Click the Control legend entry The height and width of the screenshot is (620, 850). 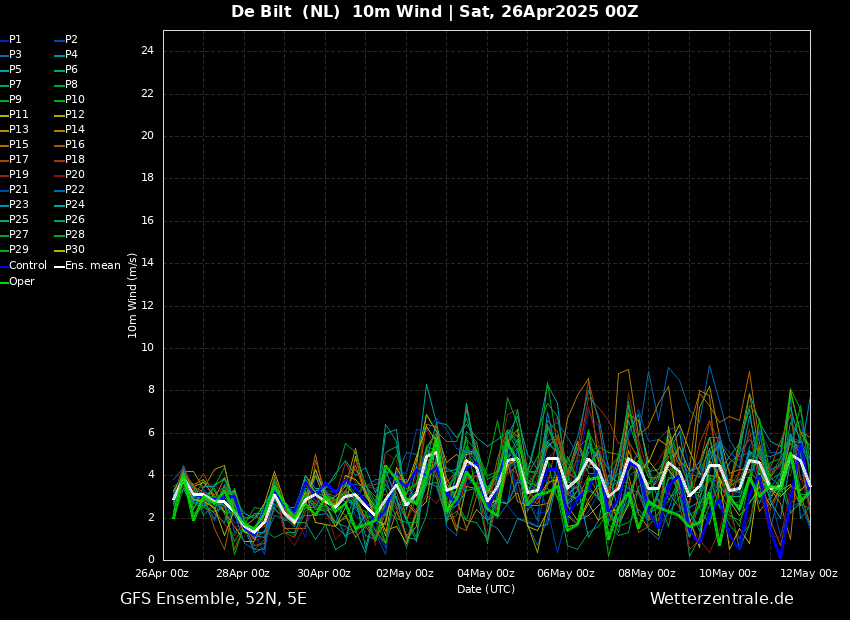[x=27, y=266]
